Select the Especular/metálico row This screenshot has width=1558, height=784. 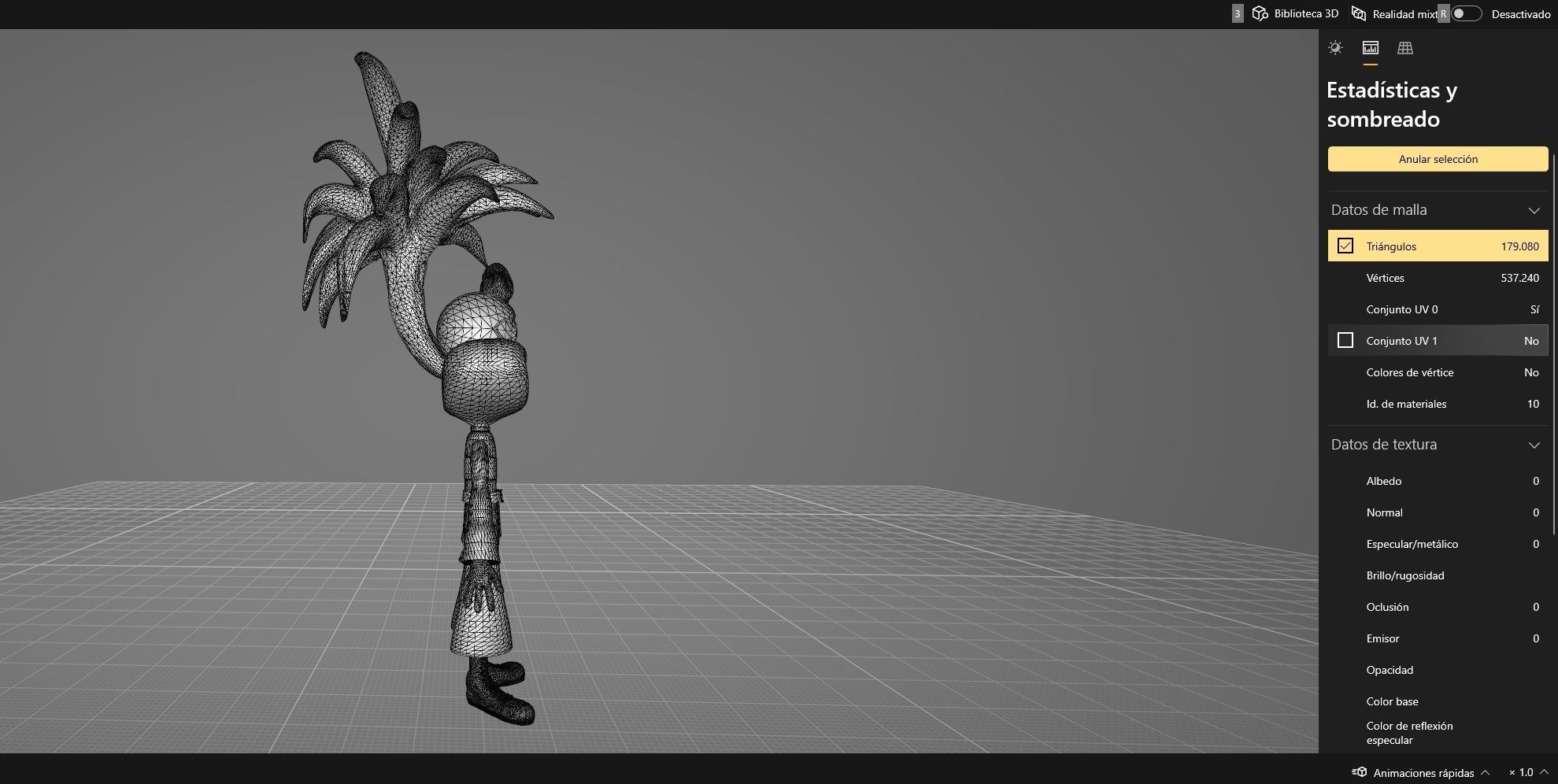(1438, 544)
